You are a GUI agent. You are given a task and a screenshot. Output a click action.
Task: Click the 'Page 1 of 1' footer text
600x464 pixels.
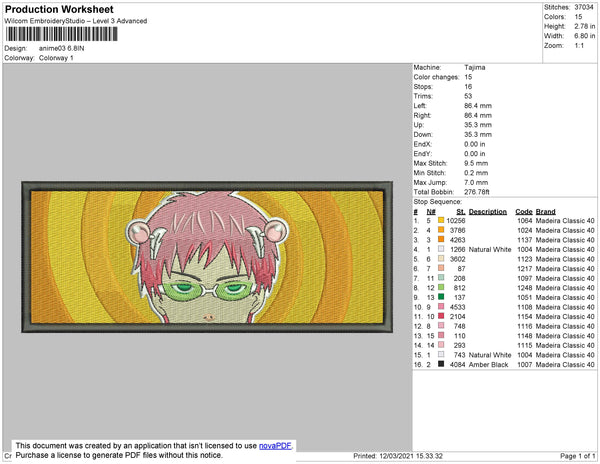point(578,456)
